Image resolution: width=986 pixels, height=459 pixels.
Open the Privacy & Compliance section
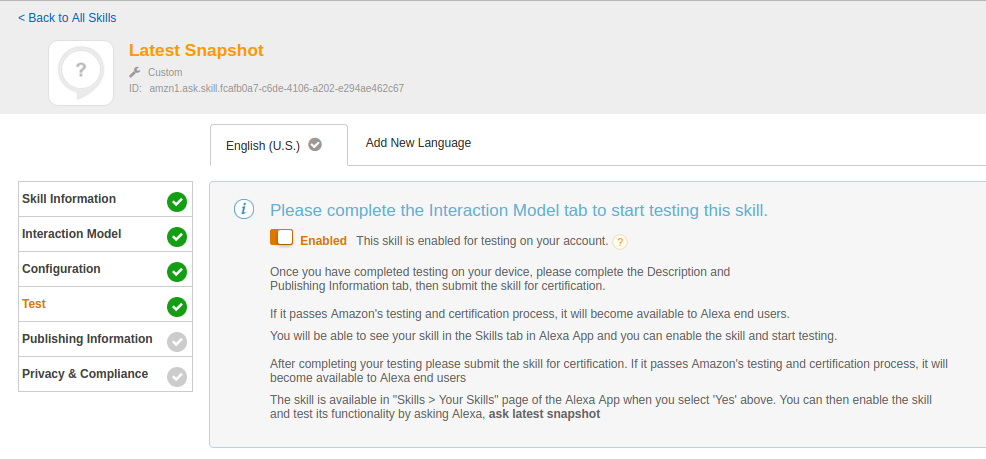click(106, 374)
